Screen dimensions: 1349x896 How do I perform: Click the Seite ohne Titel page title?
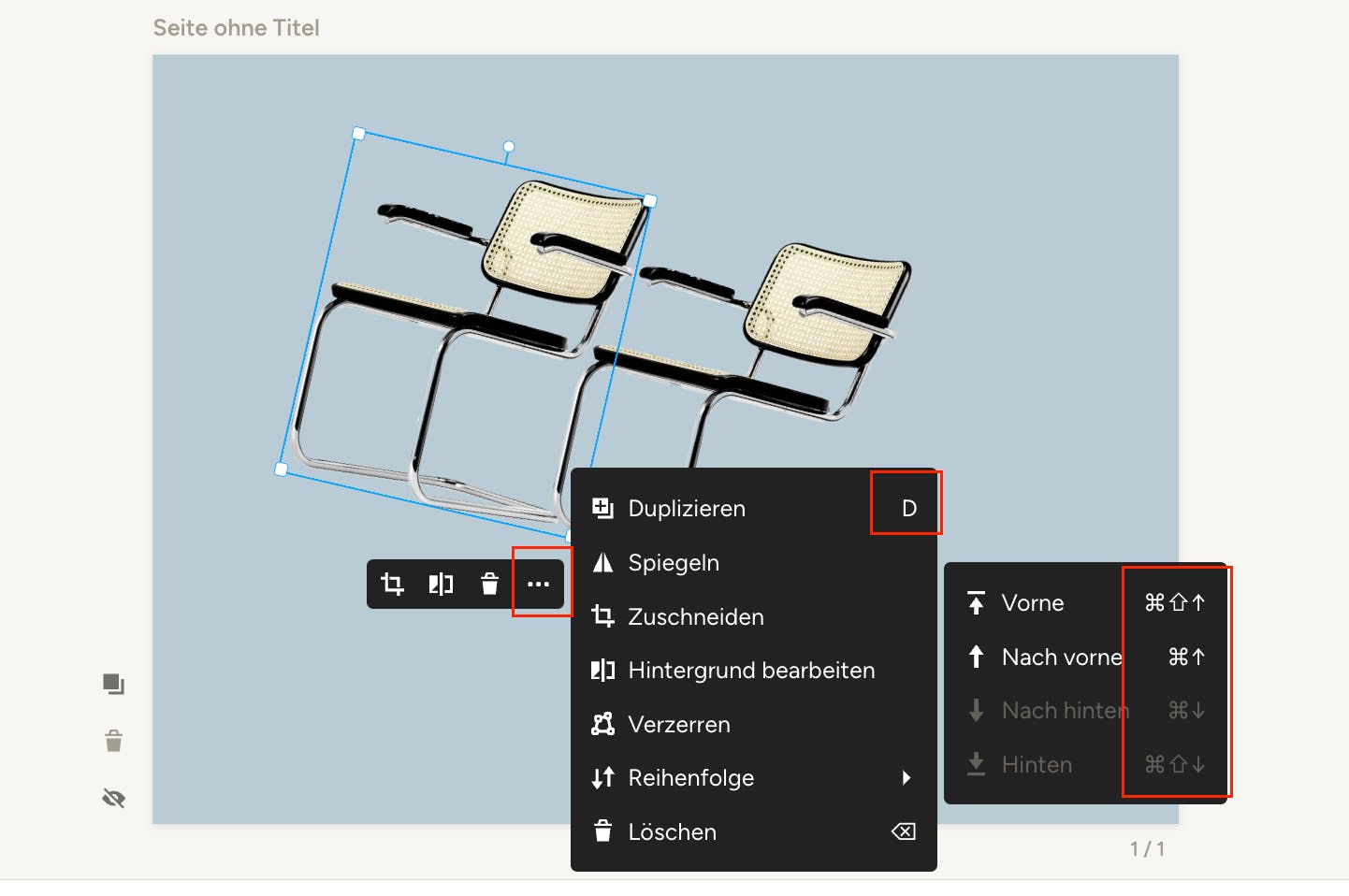pyautogui.click(x=237, y=28)
